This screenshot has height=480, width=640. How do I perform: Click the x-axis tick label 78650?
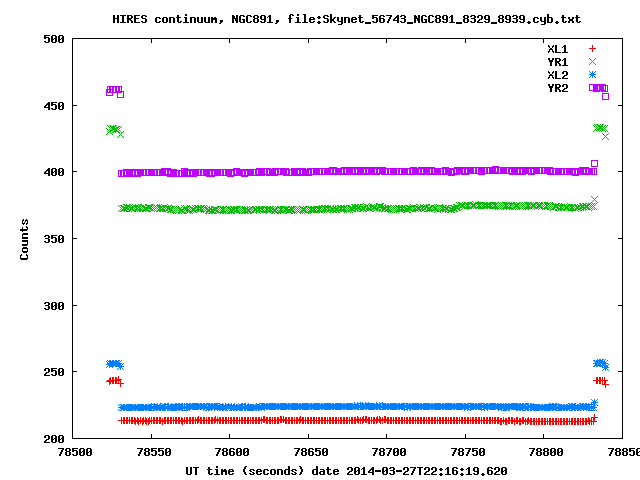(x=311, y=452)
